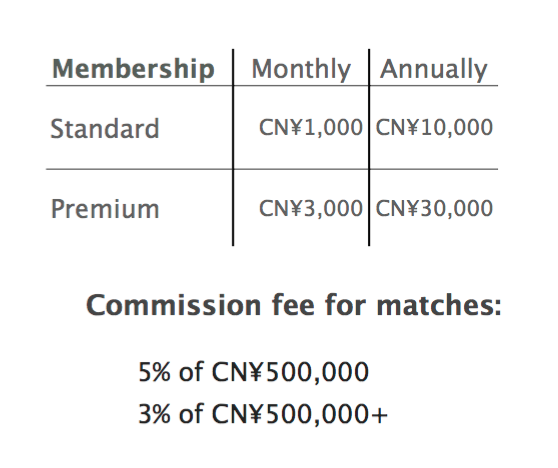Click the Premium membership row label
Screen dimensions: 558x468
tap(105, 209)
